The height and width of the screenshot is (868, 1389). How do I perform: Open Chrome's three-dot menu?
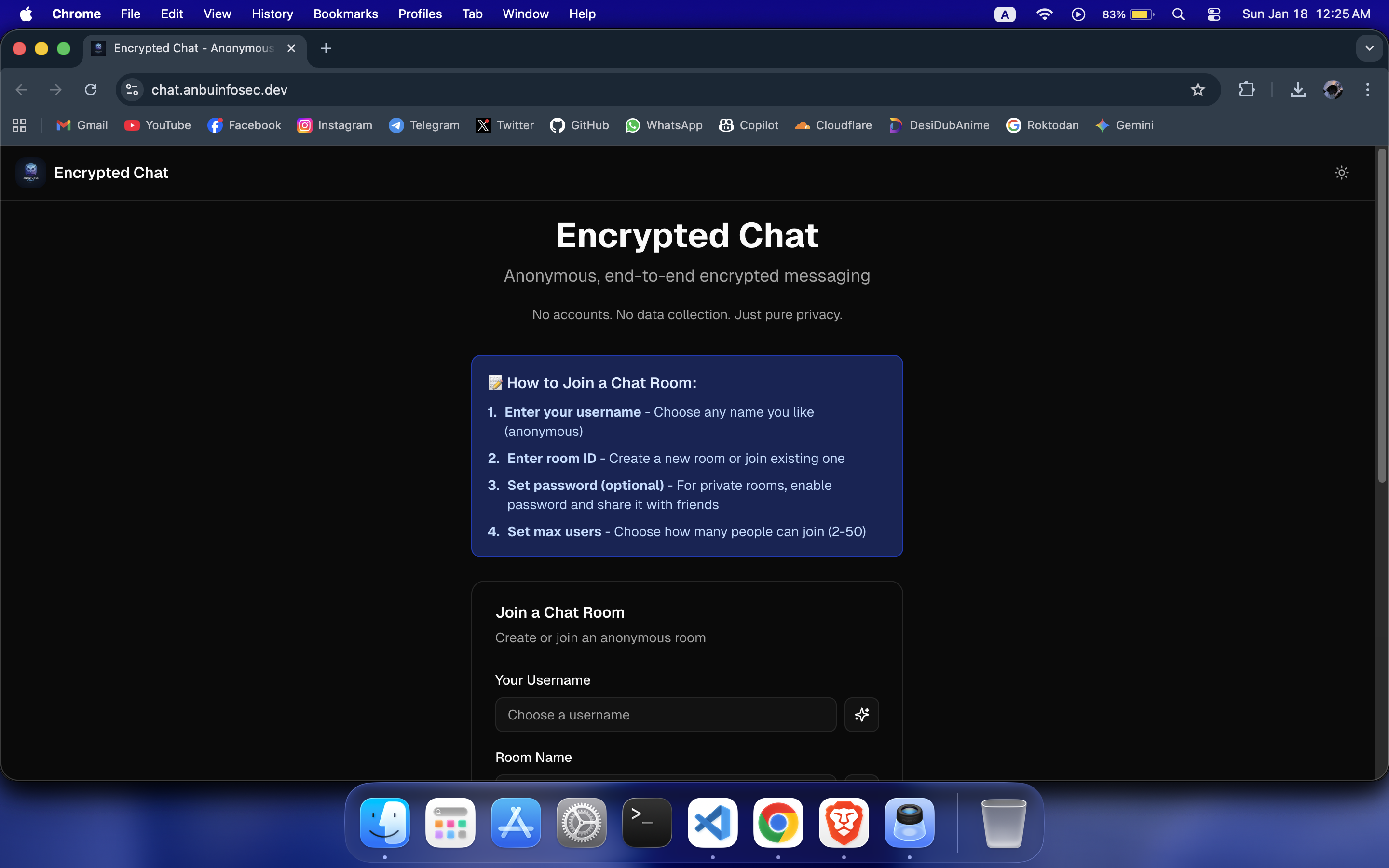pyautogui.click(x=1367, y=90)
